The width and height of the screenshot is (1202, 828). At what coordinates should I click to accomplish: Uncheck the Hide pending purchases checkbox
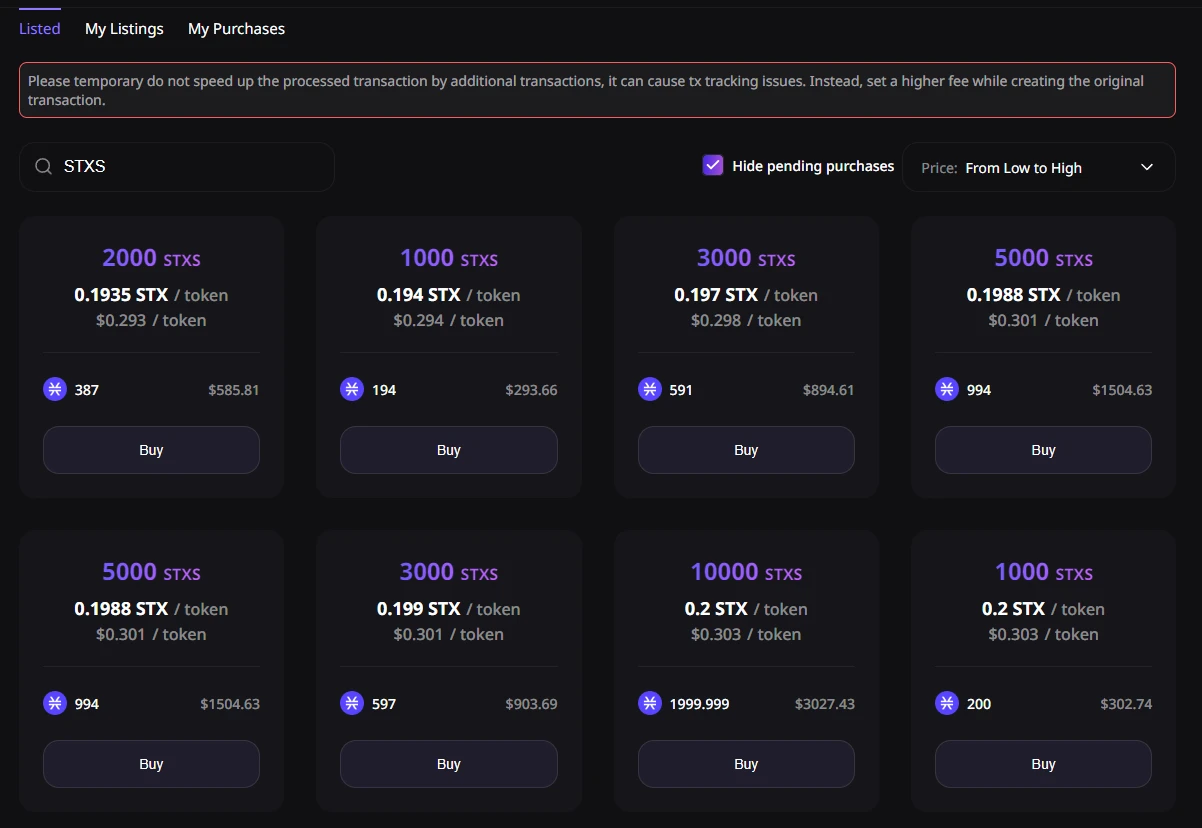pyautogui.click(x=713, y=166)
